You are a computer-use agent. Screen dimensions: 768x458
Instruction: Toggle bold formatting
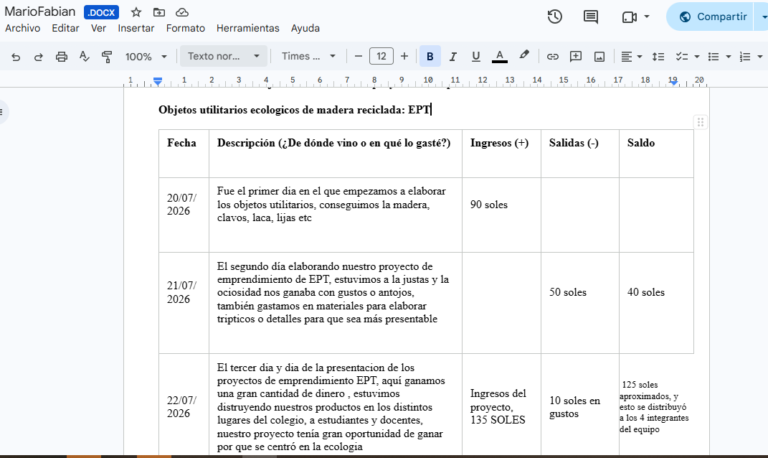430,57
